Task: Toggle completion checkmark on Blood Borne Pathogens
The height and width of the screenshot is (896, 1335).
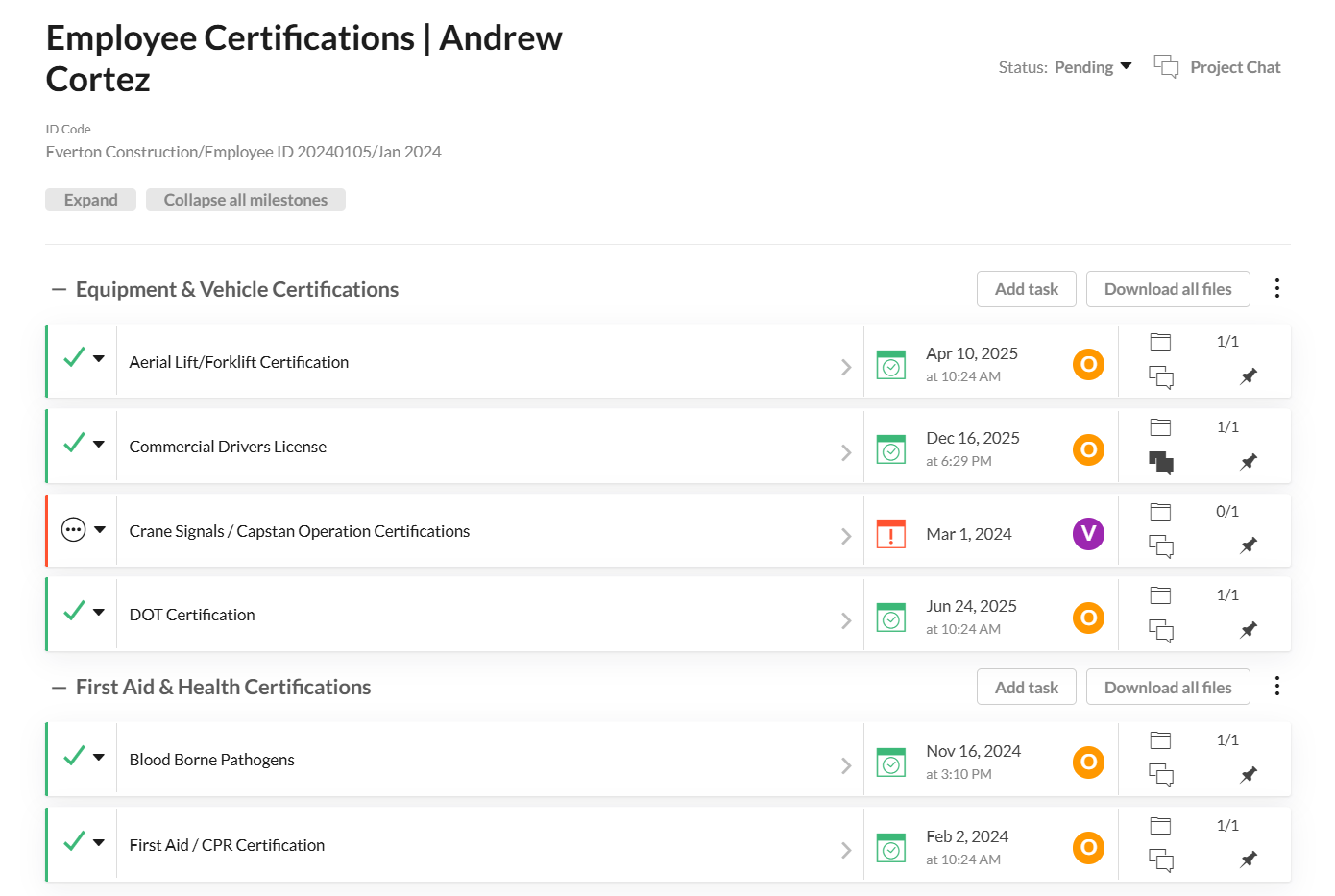Action: pos(74,756)
